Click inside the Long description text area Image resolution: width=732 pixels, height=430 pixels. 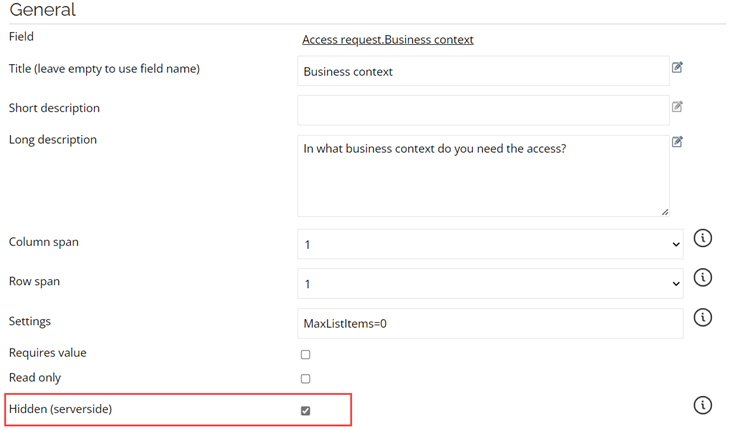click(x=483, y=176)
